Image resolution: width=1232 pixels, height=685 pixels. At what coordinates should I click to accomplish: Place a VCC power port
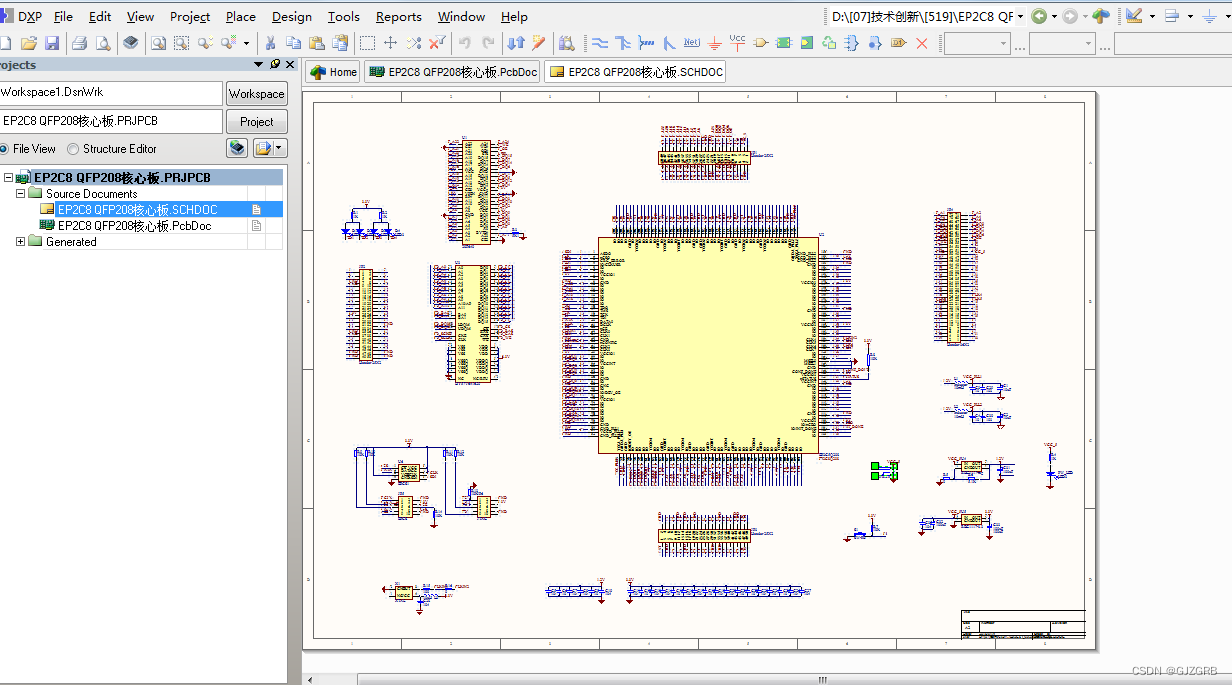(x=737, y=43)
